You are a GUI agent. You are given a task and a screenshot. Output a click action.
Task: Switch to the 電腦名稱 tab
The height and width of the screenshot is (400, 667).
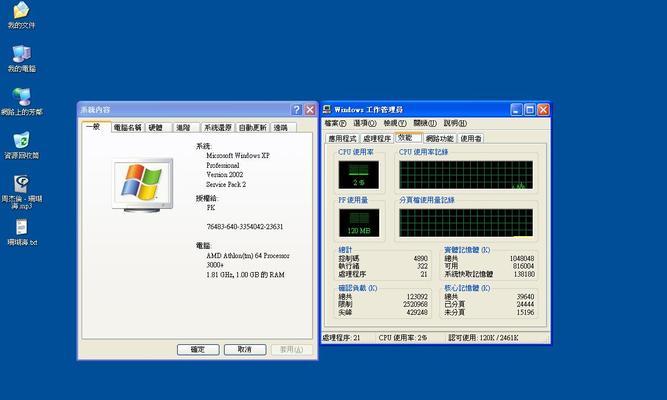point(128,128)
